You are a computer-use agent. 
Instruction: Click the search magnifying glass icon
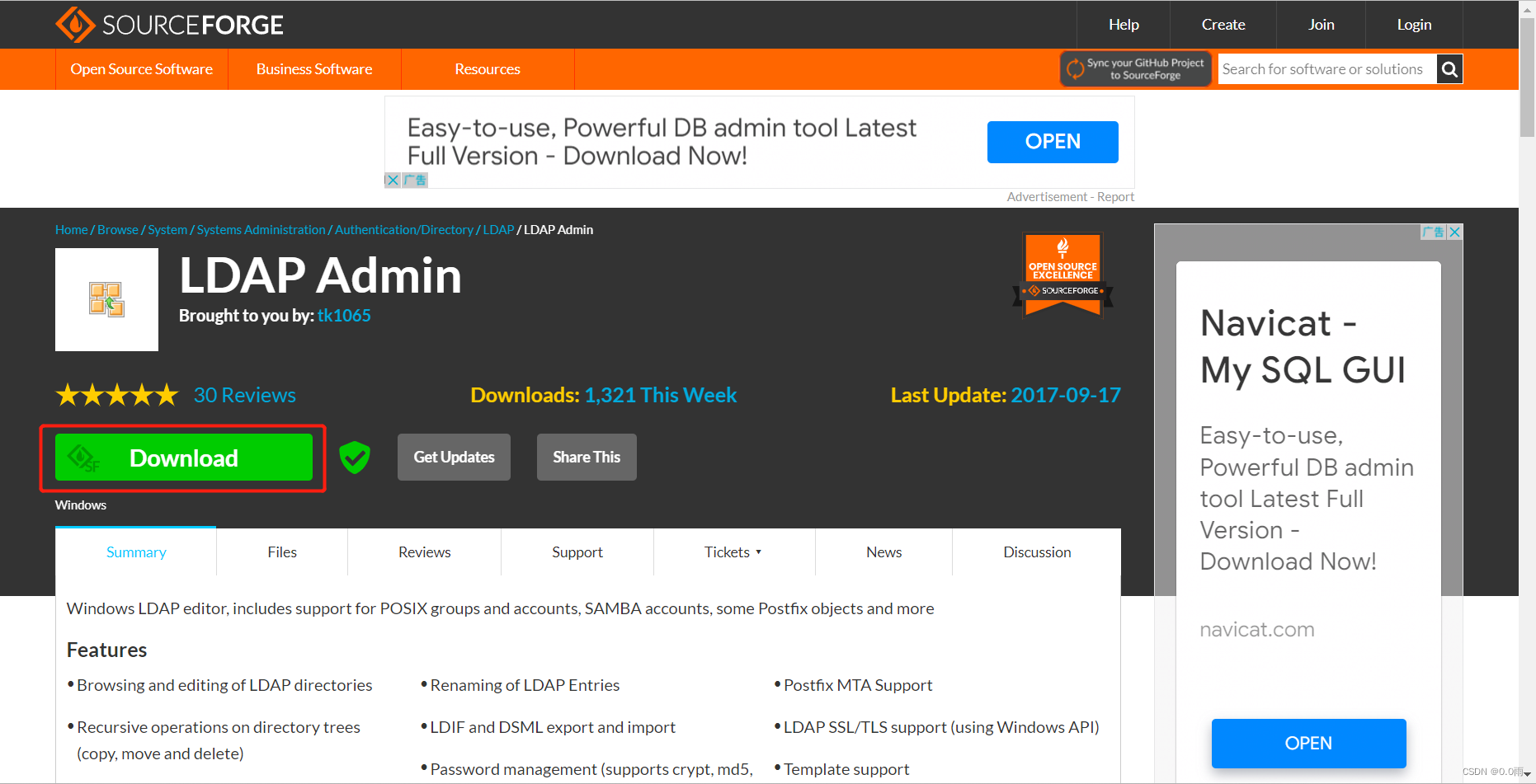tap(1449, 69)
